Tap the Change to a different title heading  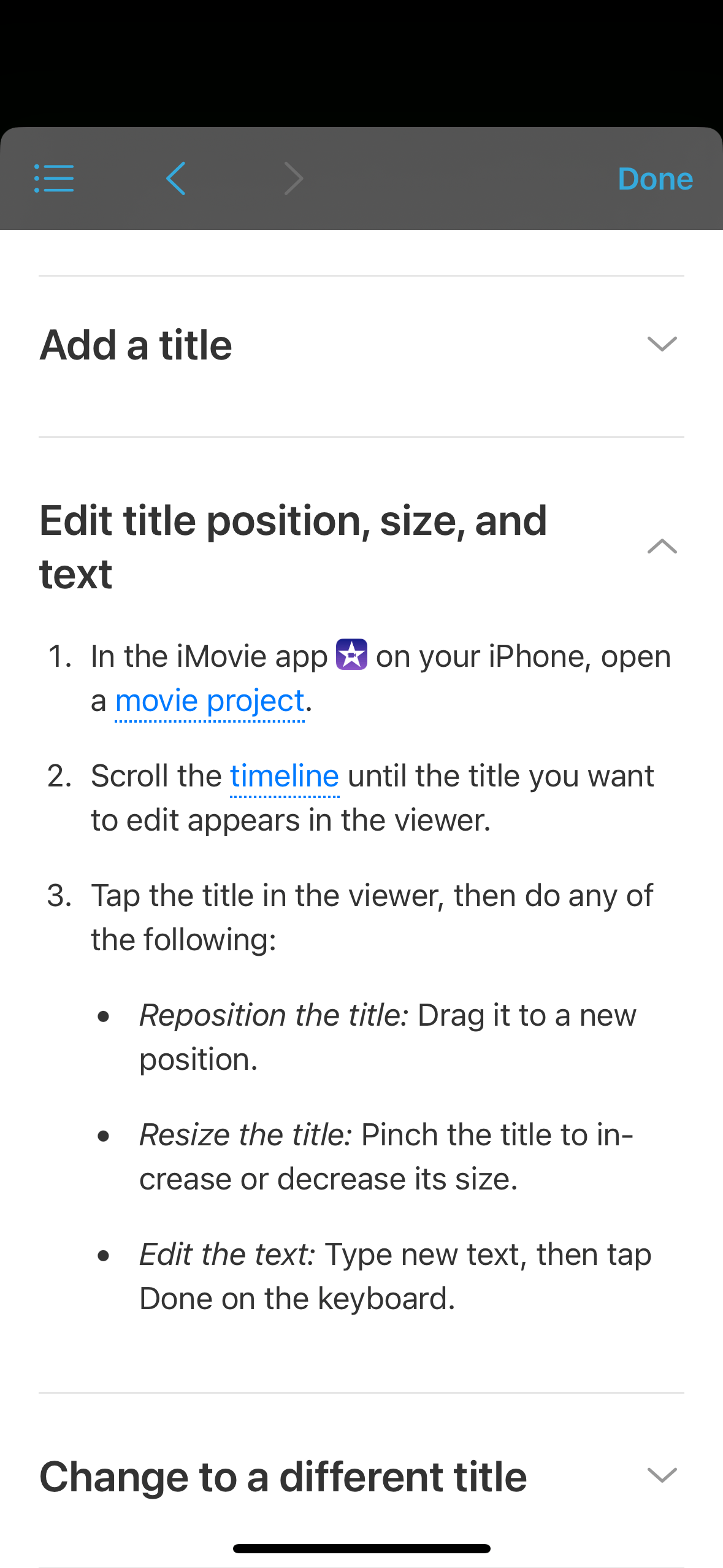click(282, 1476)
